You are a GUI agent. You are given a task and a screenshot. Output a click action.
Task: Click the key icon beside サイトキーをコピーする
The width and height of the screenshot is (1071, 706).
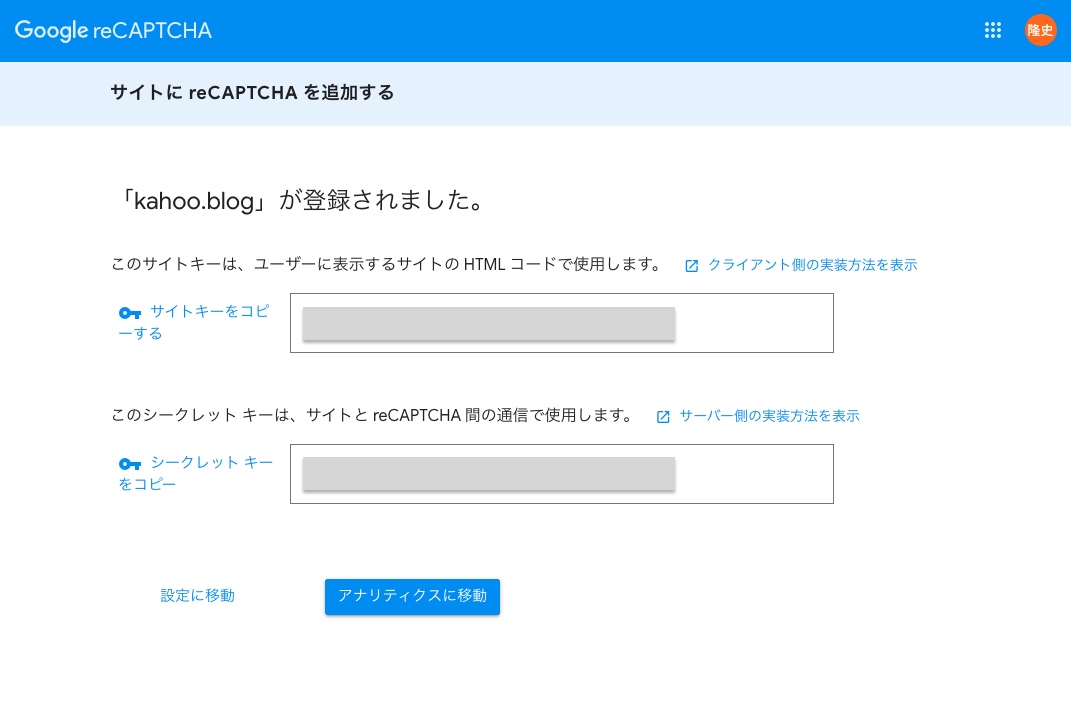[x=130, y=313]
